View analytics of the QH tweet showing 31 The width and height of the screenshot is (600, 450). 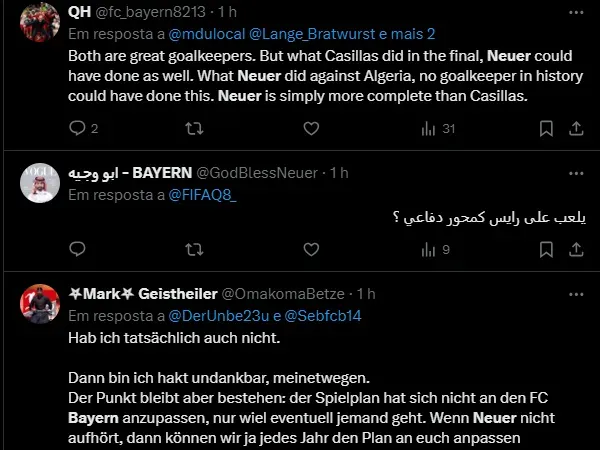tap(429, 128)
